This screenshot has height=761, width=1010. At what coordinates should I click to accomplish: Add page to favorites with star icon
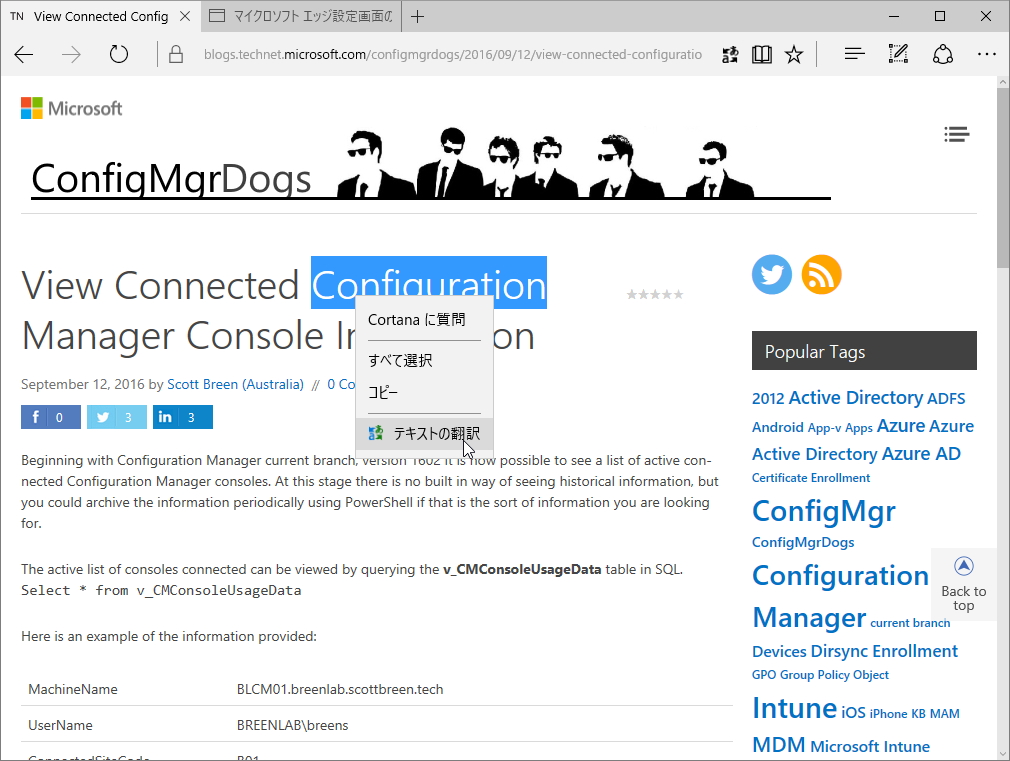(x=794, y=55)
